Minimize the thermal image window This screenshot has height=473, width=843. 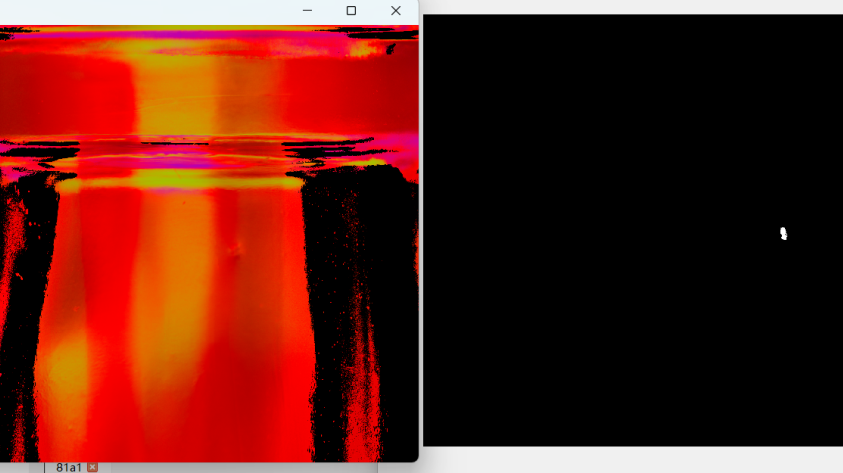click(308, 11)
